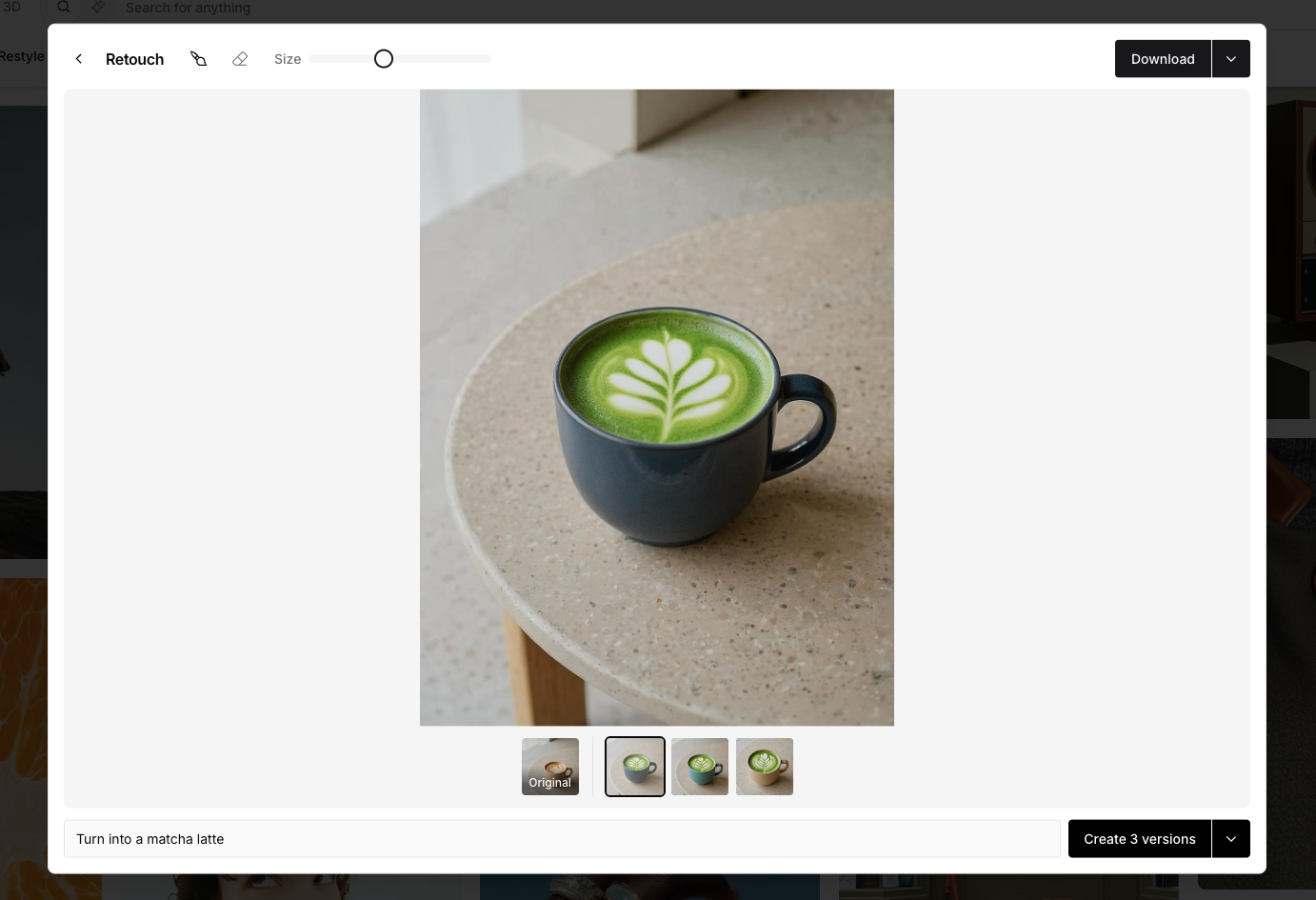Click the sparkle AI icon in search bar
The width and height of the screenshot is (1316, 900).
tap(98, 8)
